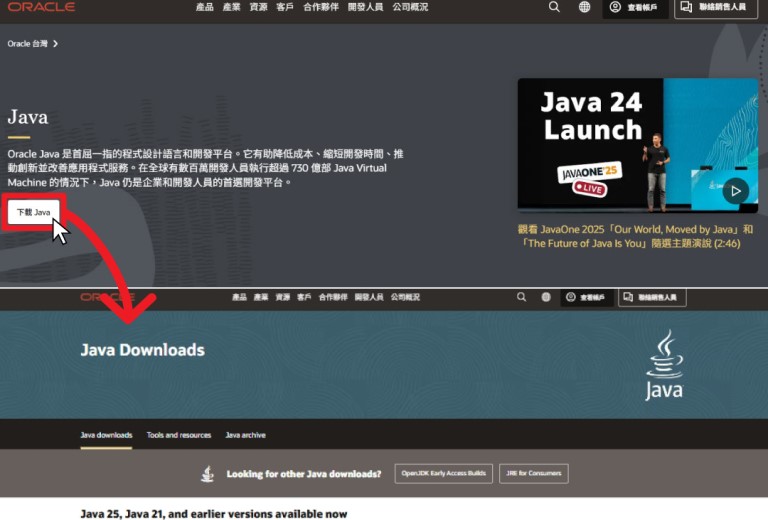Open the country selector globe icon at the top
The width and height of the screenshot is (768, 520).
pos(584,7)
